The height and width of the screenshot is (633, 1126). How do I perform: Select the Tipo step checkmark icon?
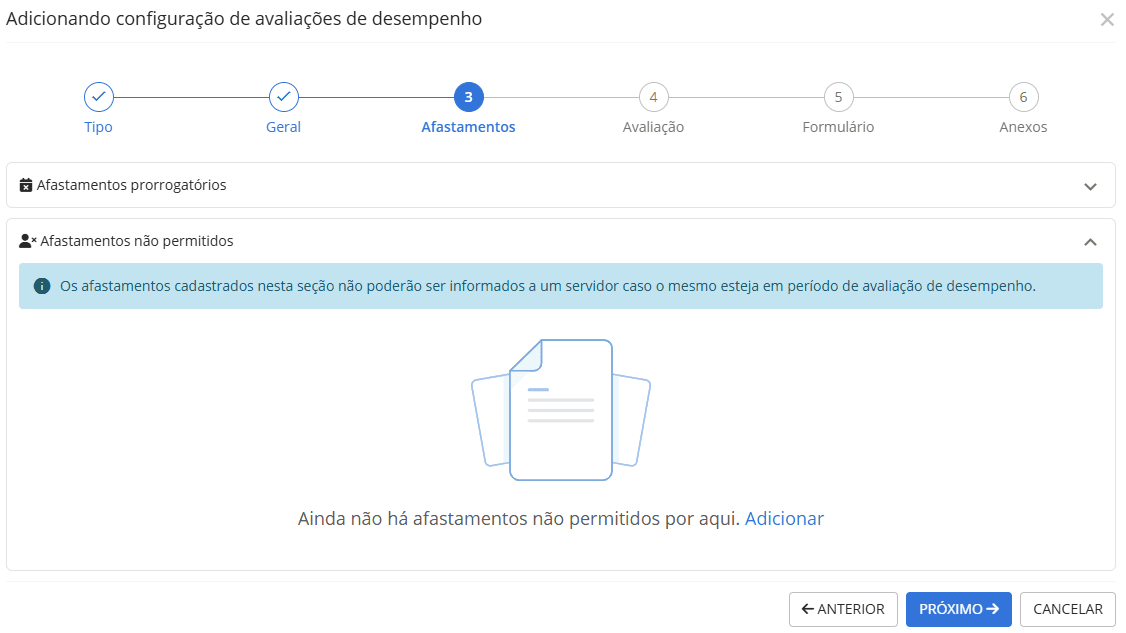pos(98,97)
